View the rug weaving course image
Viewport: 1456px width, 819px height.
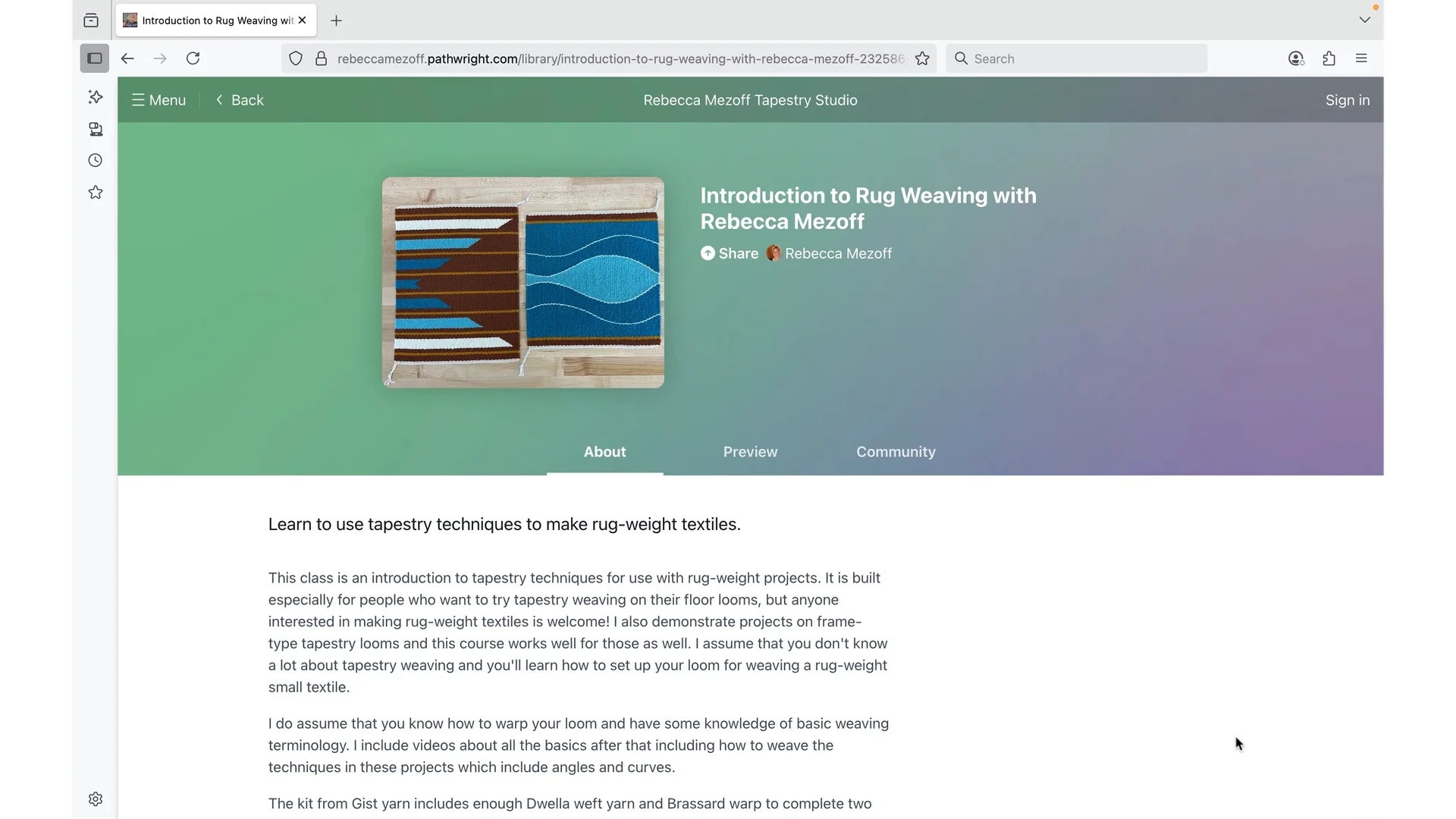[523, 283]
